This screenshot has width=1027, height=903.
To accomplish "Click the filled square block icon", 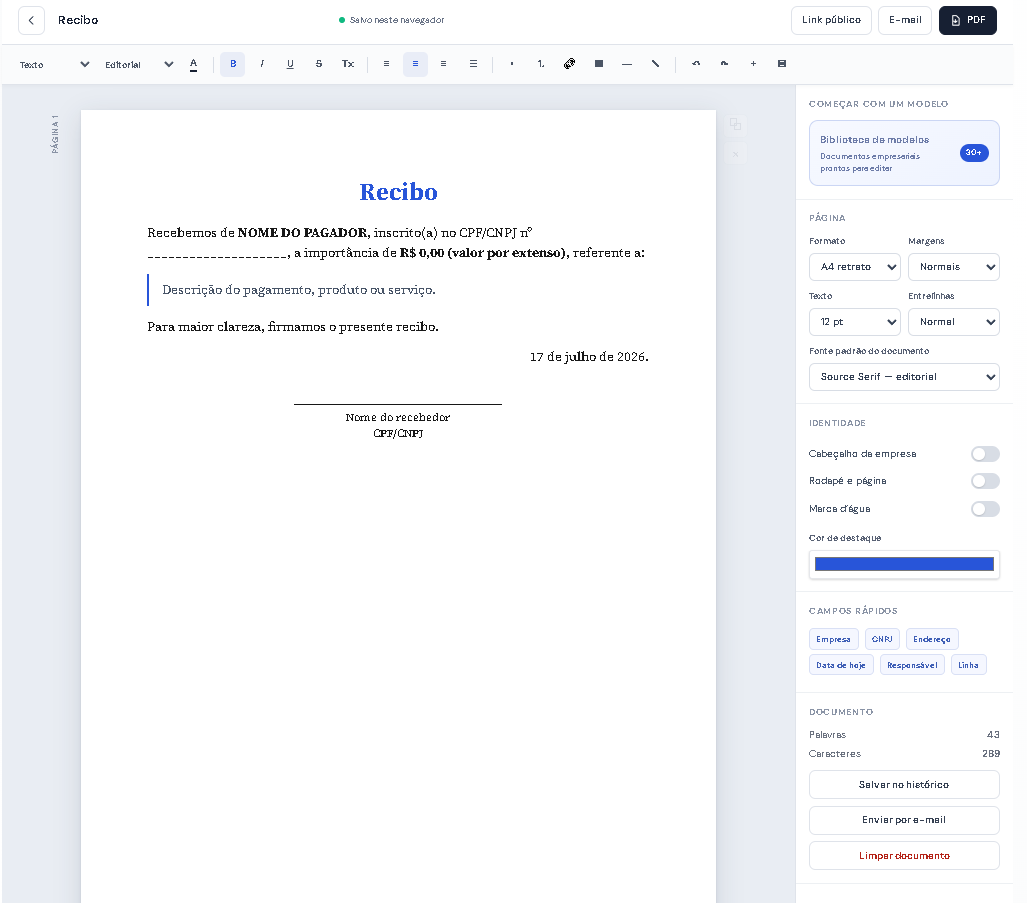I will (599, 64).
